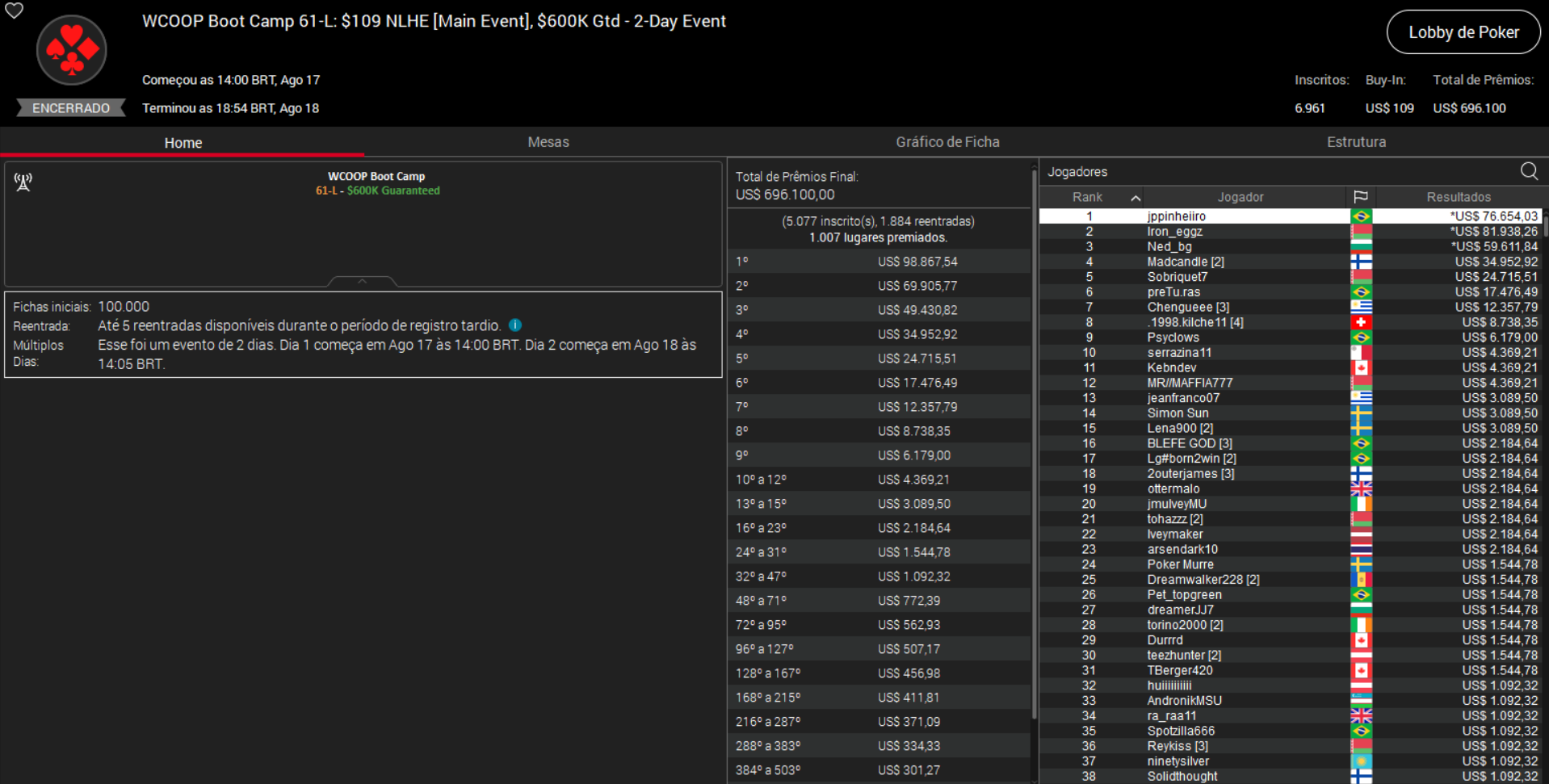Viewport: 1549px width, 784px height.
Task: Select the 384º a 503º prize row
Action: point(879,770)
